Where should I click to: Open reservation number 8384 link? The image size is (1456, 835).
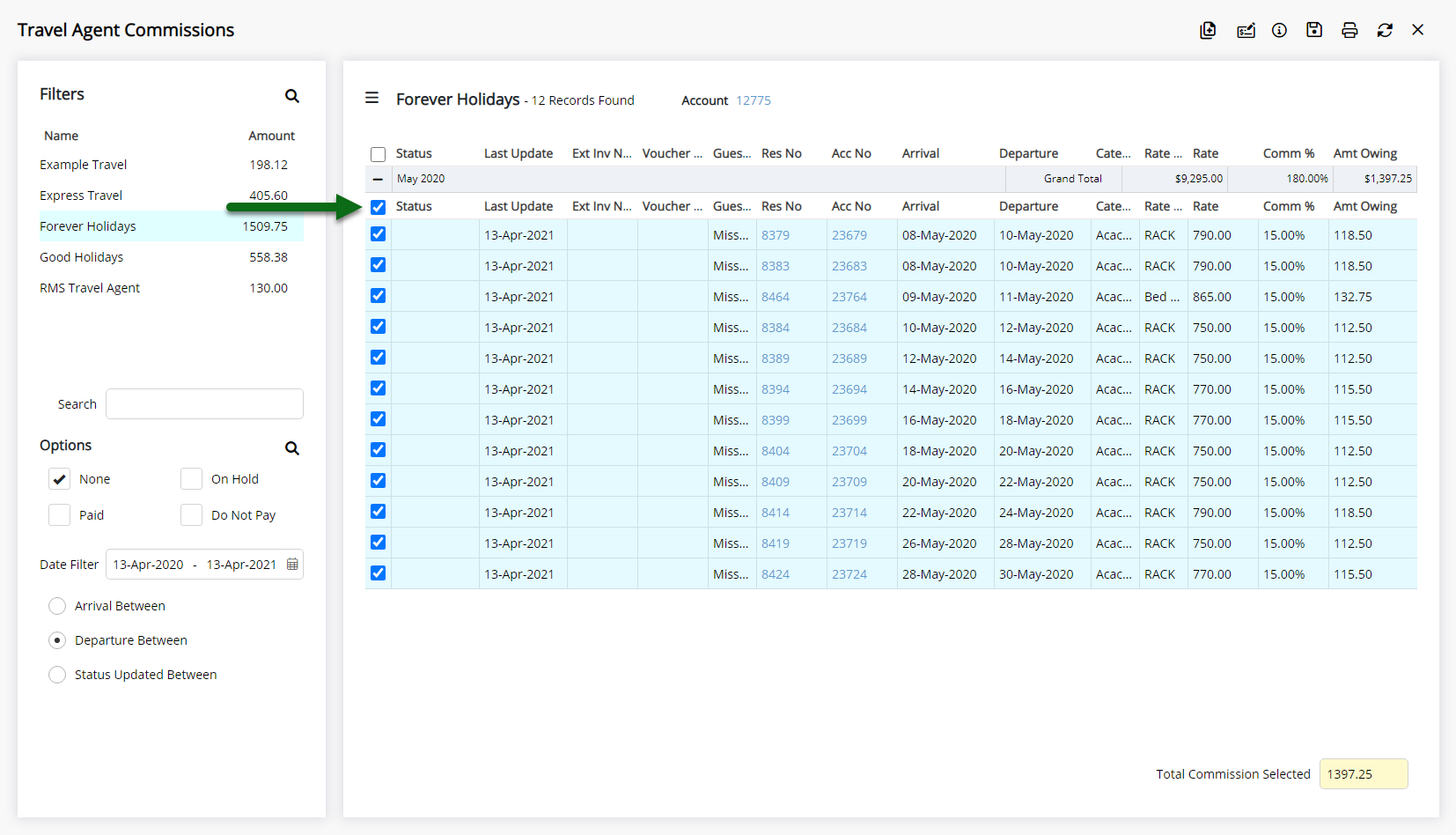point(776,328)
